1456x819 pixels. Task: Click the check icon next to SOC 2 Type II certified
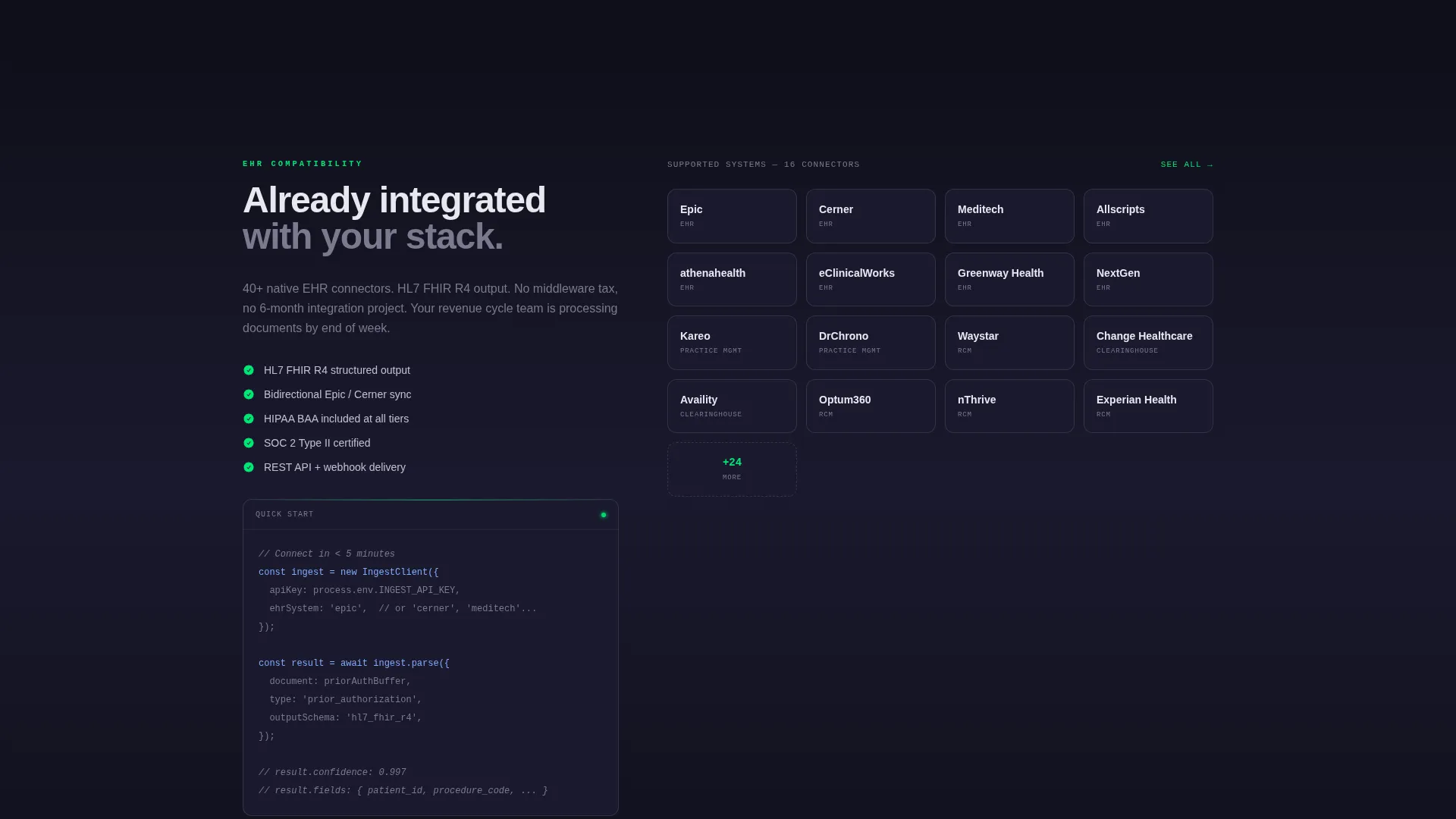[x=249, y=443]
